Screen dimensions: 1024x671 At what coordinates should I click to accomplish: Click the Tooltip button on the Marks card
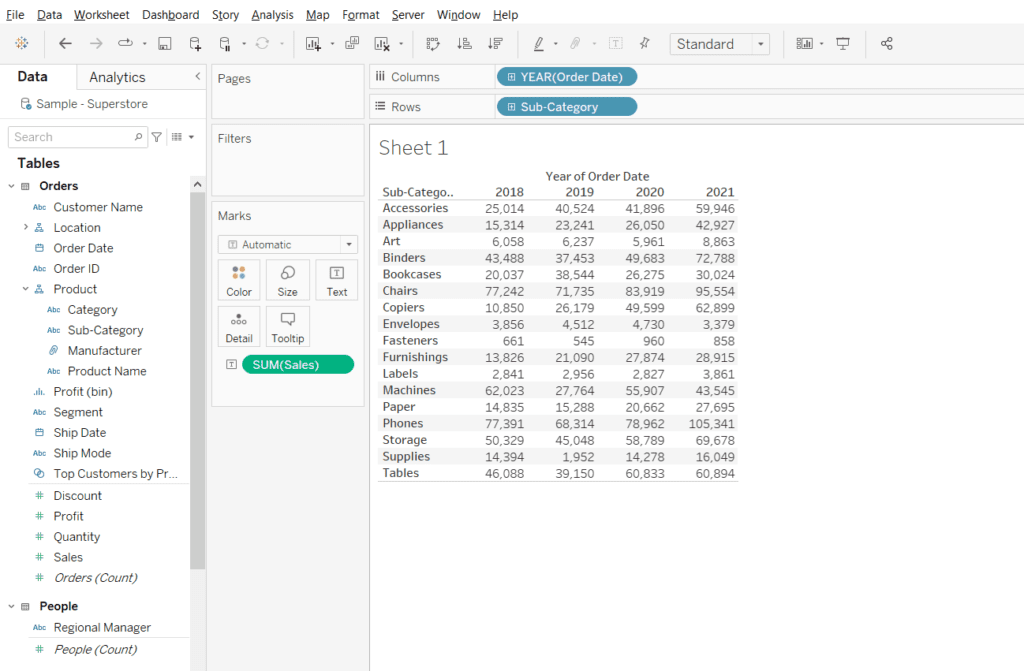coord(287,326)
